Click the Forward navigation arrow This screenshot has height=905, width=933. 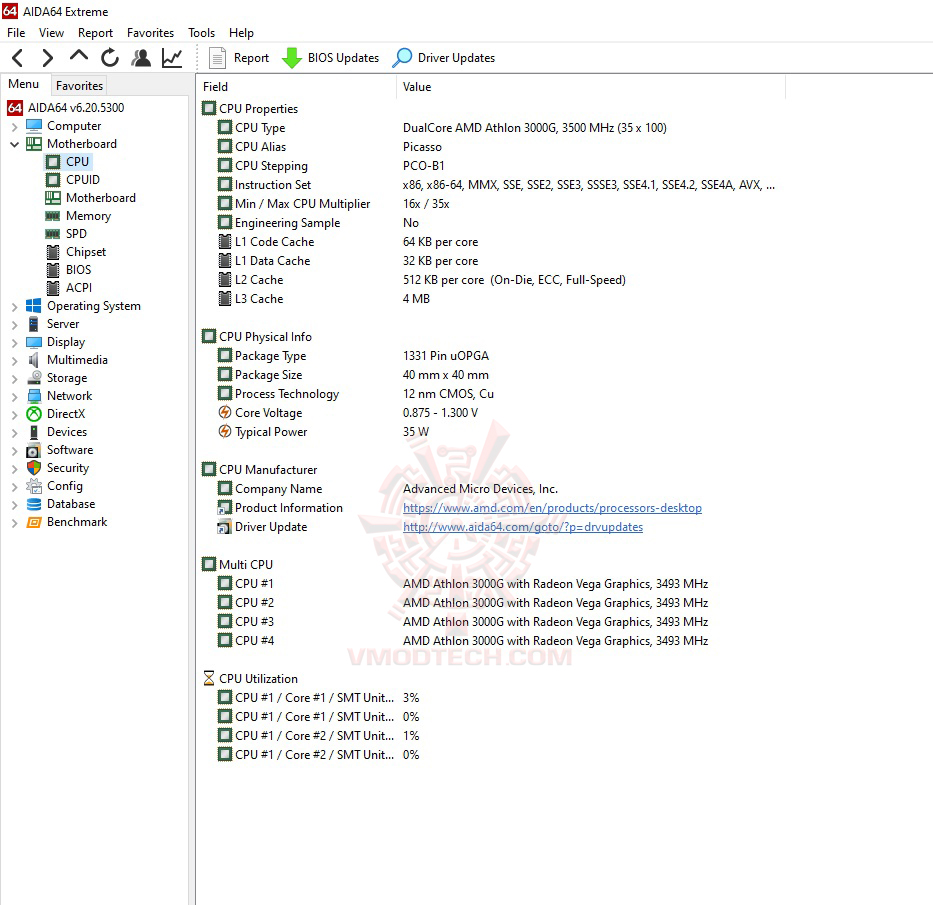coord(48,58)
